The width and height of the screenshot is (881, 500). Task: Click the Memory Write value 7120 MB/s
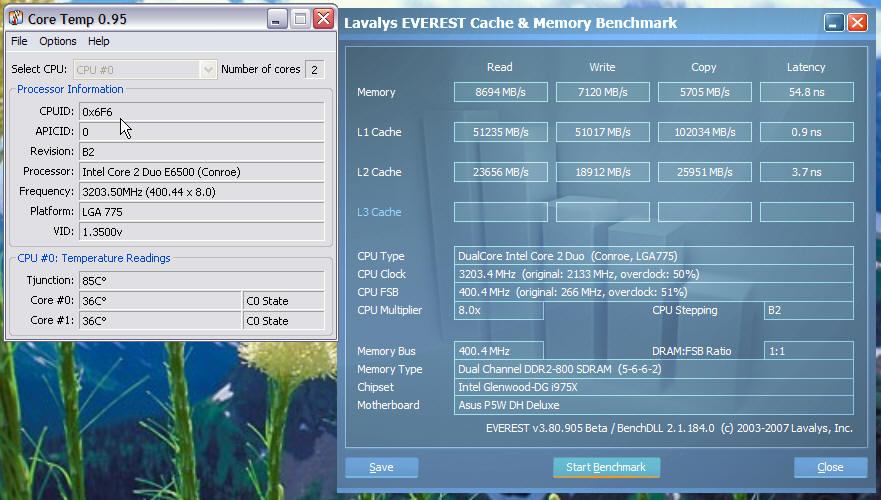coord(603,92)
